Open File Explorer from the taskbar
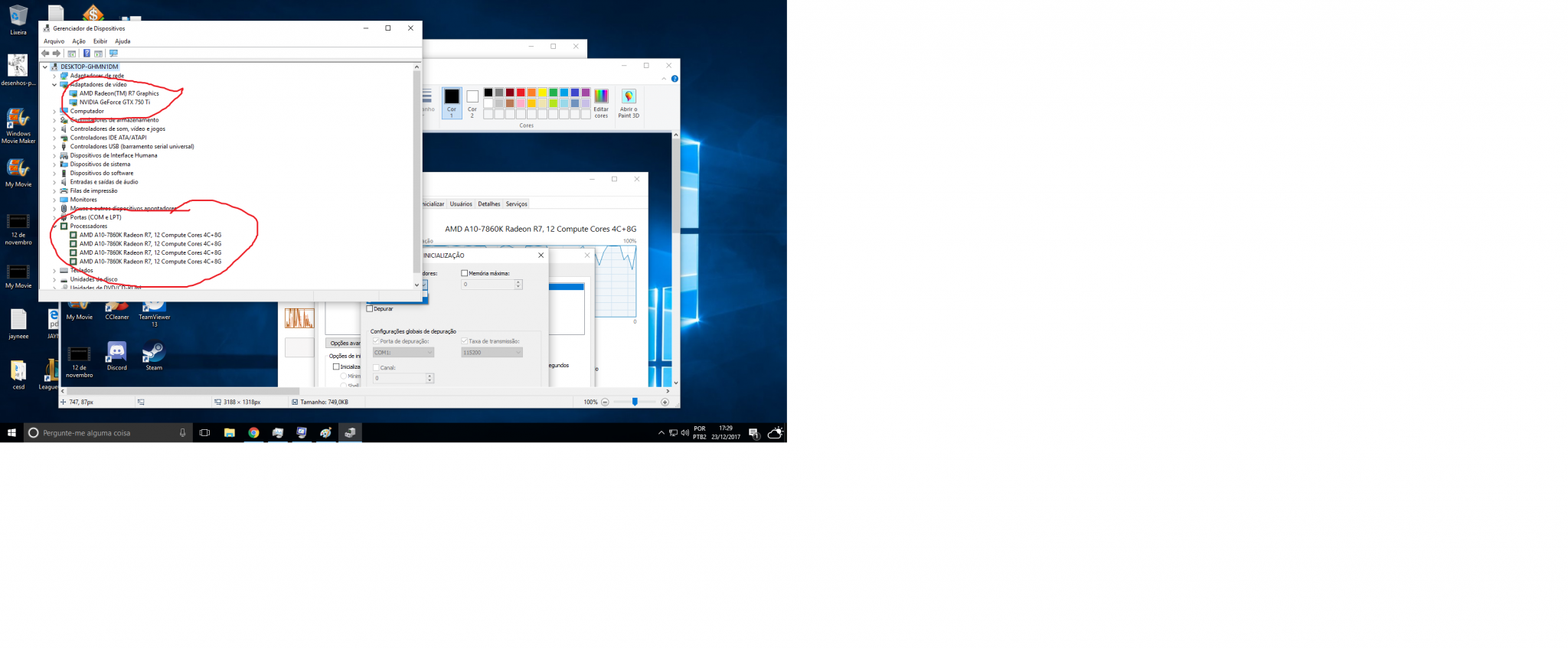Viewport: 1568px width, 648px height. click(229, 432)
